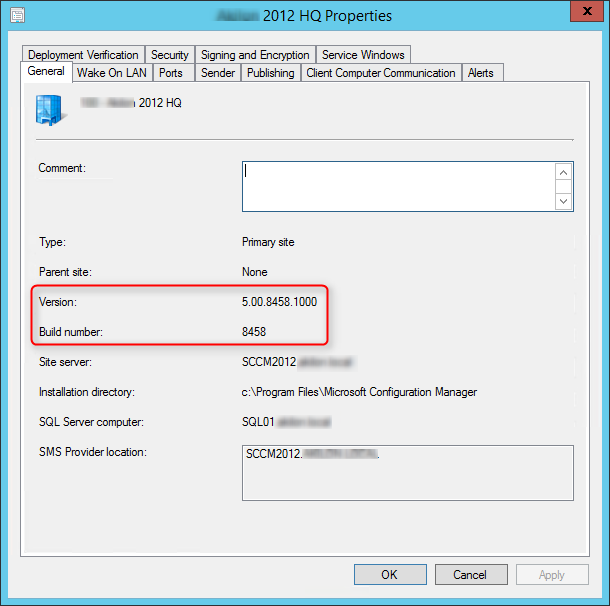Click the installation directory path text
The height and width of the screenshot is (606, 610).
pyautogui.click(x=359, y=392)
